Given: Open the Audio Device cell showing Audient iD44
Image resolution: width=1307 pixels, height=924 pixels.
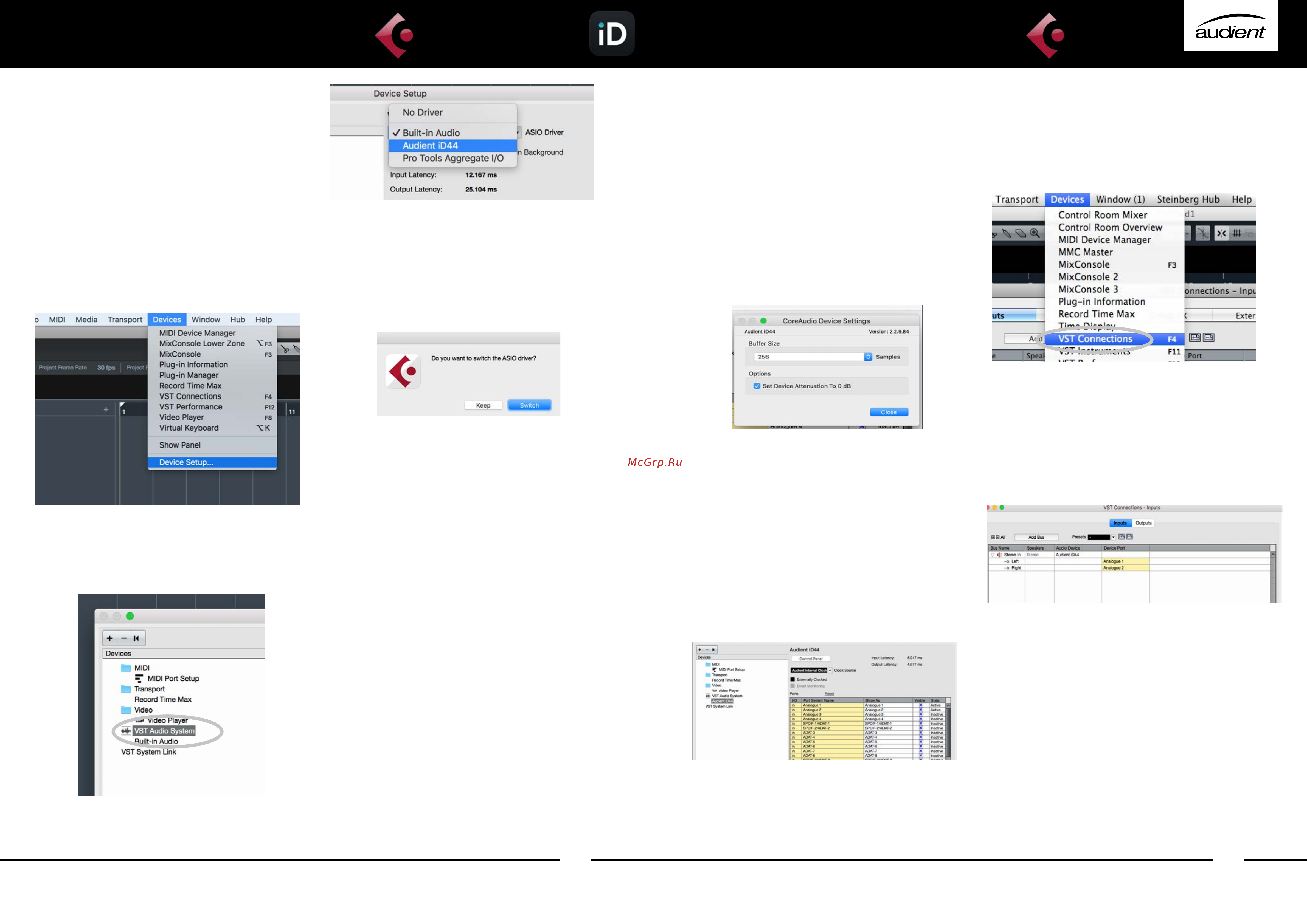Looking at the screenshot, I should coord(1078,555).
